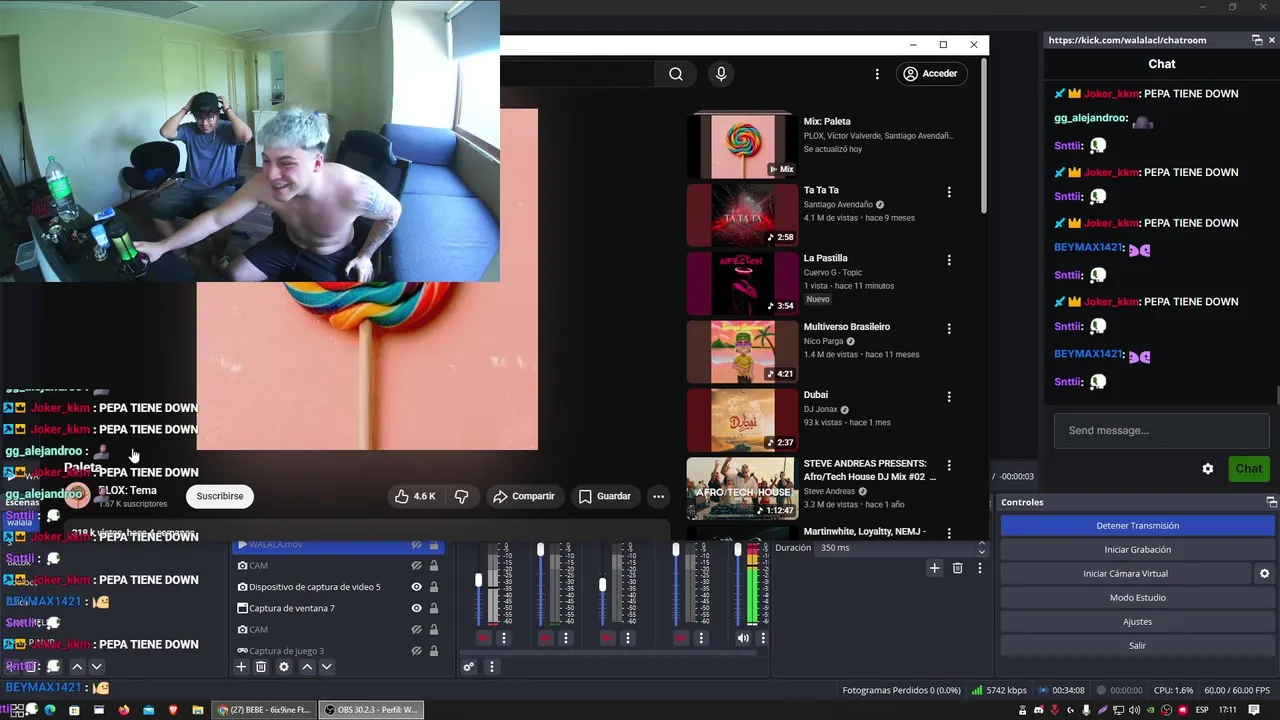The image size is (1280, 720).
Task: Click the YouTube search magnifier icon
Action: coord(676,74)
